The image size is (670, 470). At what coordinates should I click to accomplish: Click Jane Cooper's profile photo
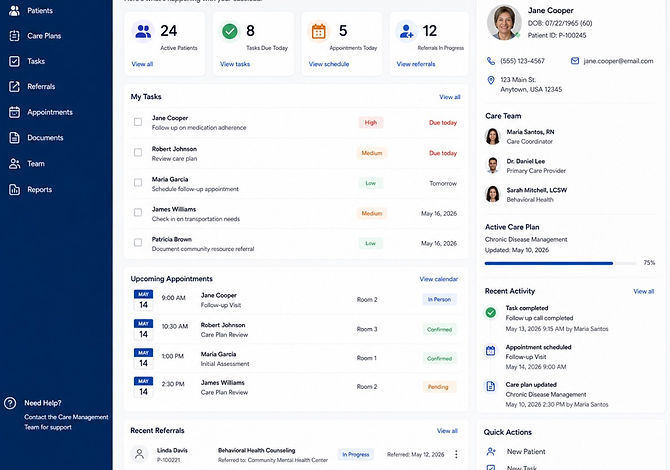504,23
